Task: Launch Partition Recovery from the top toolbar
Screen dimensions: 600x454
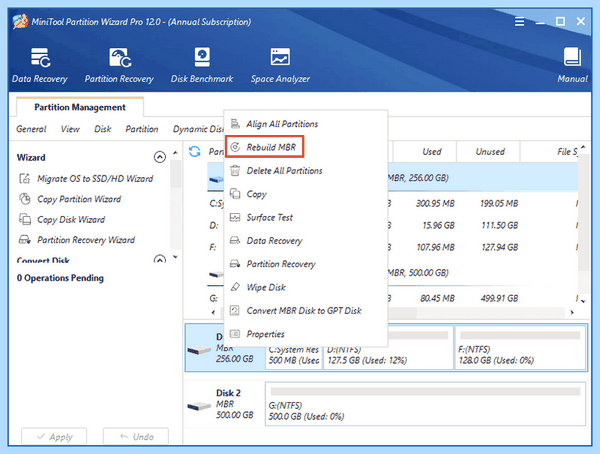Action: click(119, 65)
